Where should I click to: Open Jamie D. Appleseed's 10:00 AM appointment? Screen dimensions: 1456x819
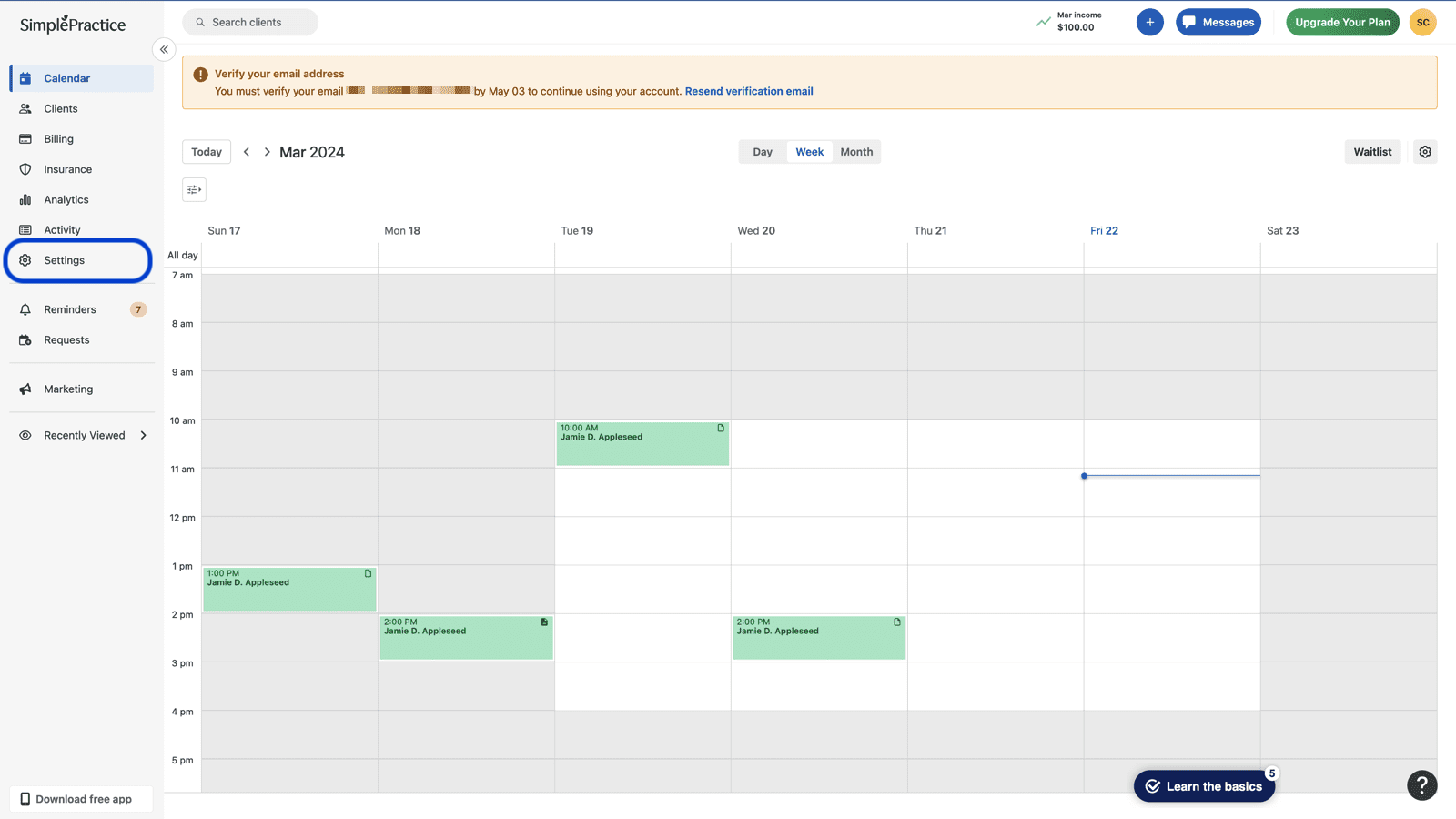tap(642, 443)
